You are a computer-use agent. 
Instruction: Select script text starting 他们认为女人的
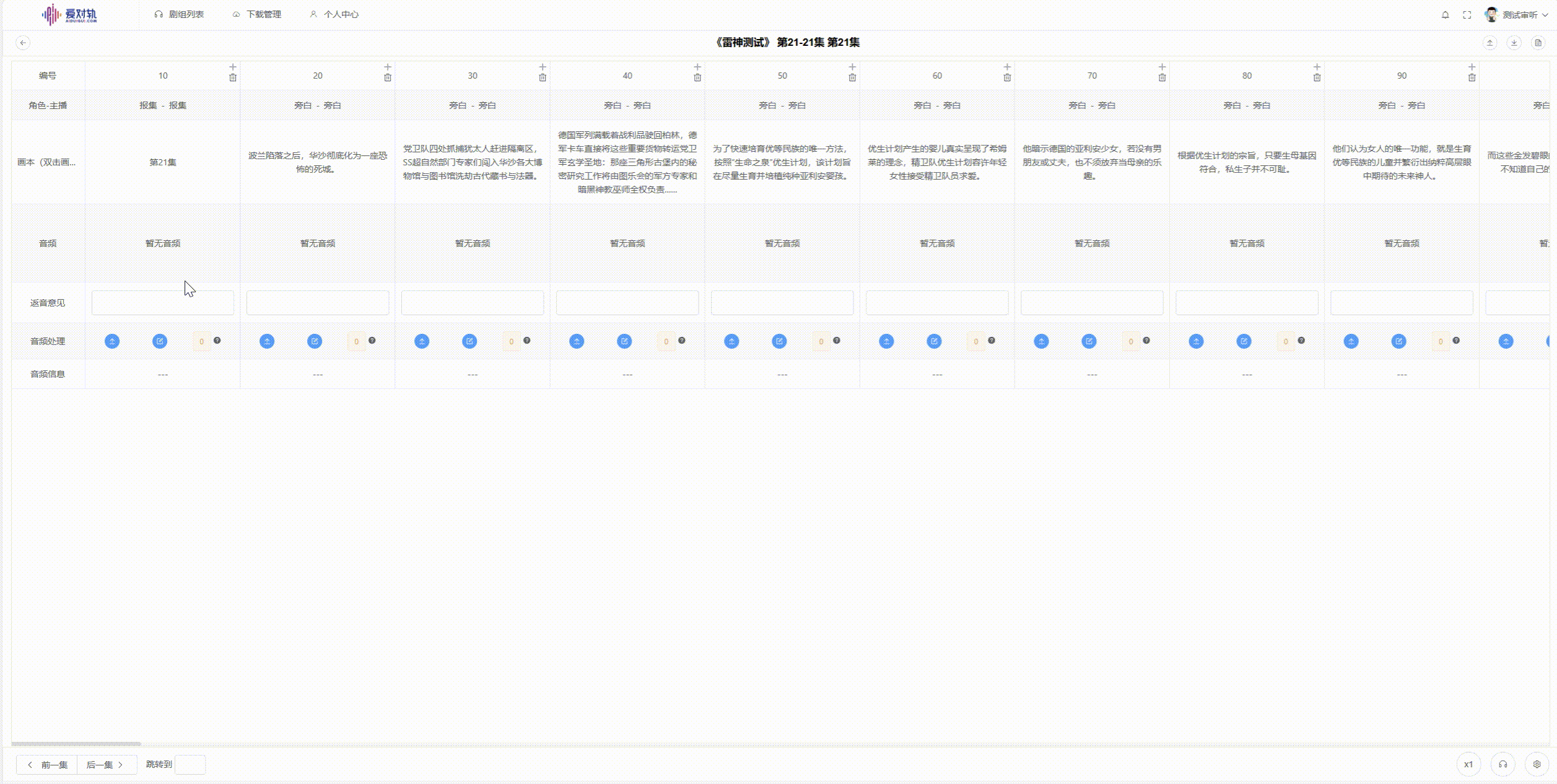pos(1402,162)
